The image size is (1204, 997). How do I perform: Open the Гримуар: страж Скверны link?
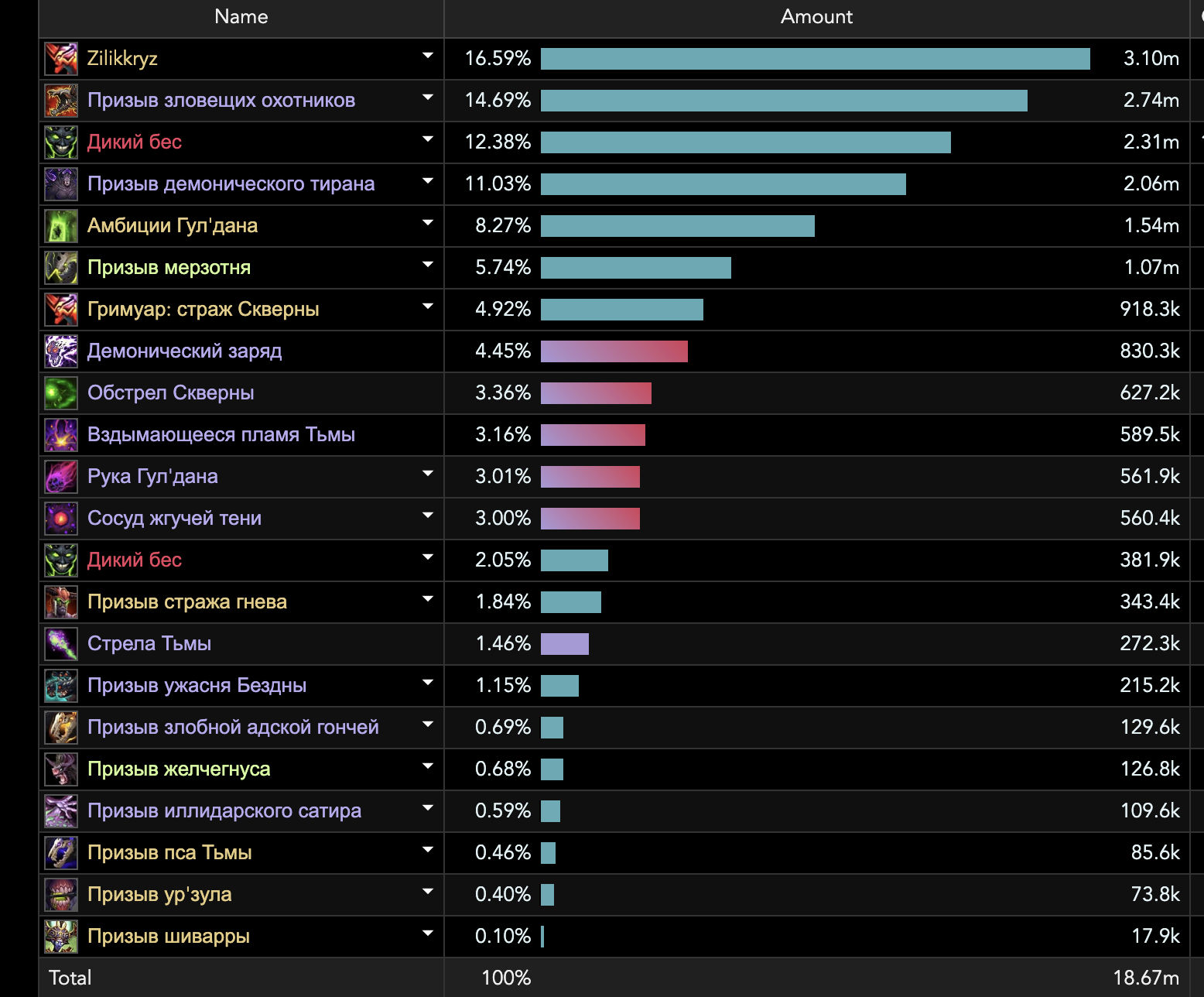[203, 310]
